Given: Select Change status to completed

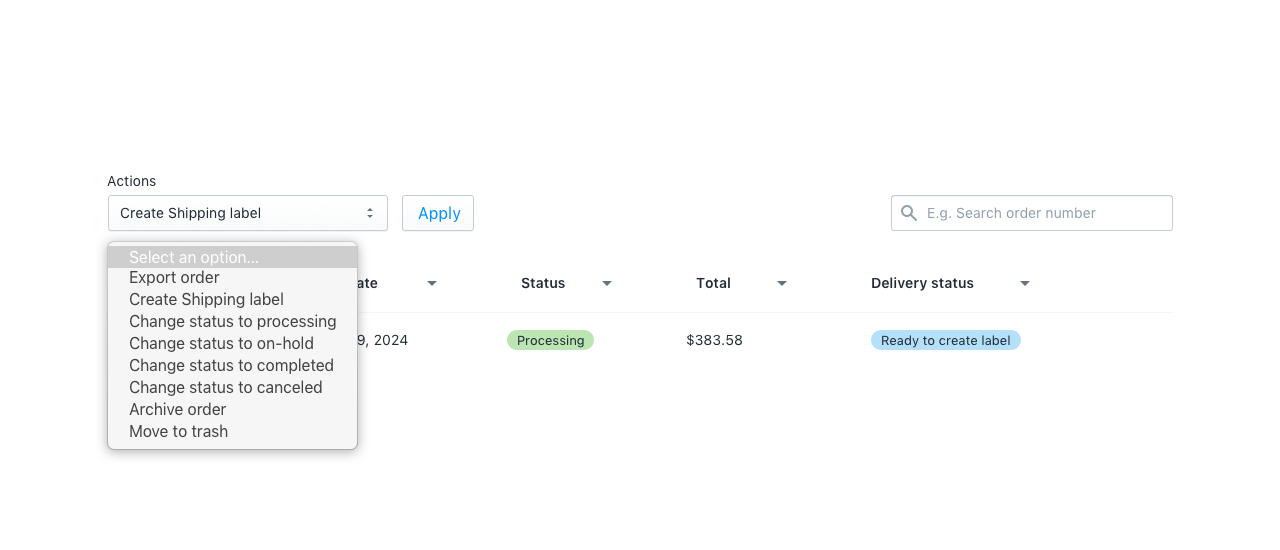Looking at the screenshot, I should (x=232, y=365).
